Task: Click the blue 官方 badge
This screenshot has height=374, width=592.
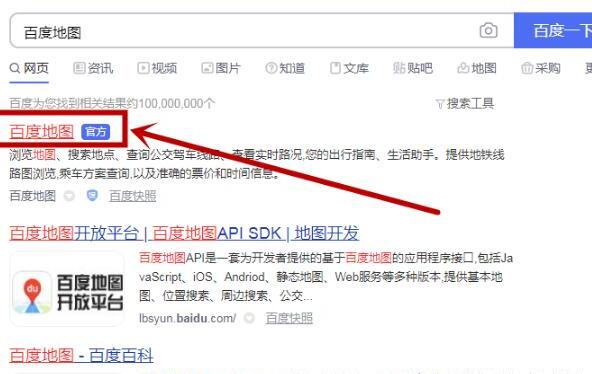Action: pyautogui.click(x=96, y=132)
